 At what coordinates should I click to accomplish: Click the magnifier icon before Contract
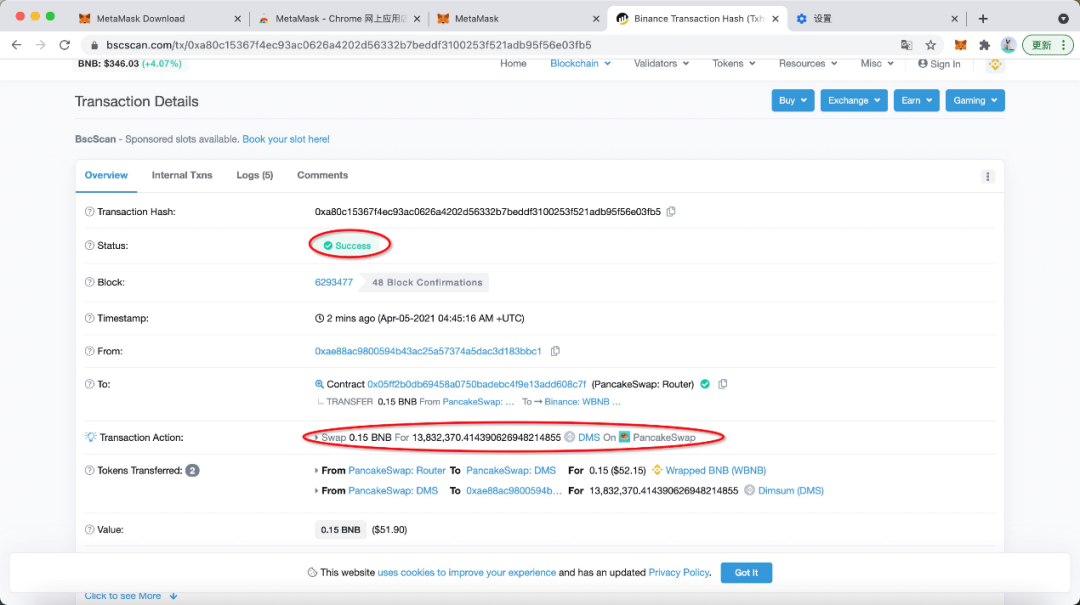[319, 384]
